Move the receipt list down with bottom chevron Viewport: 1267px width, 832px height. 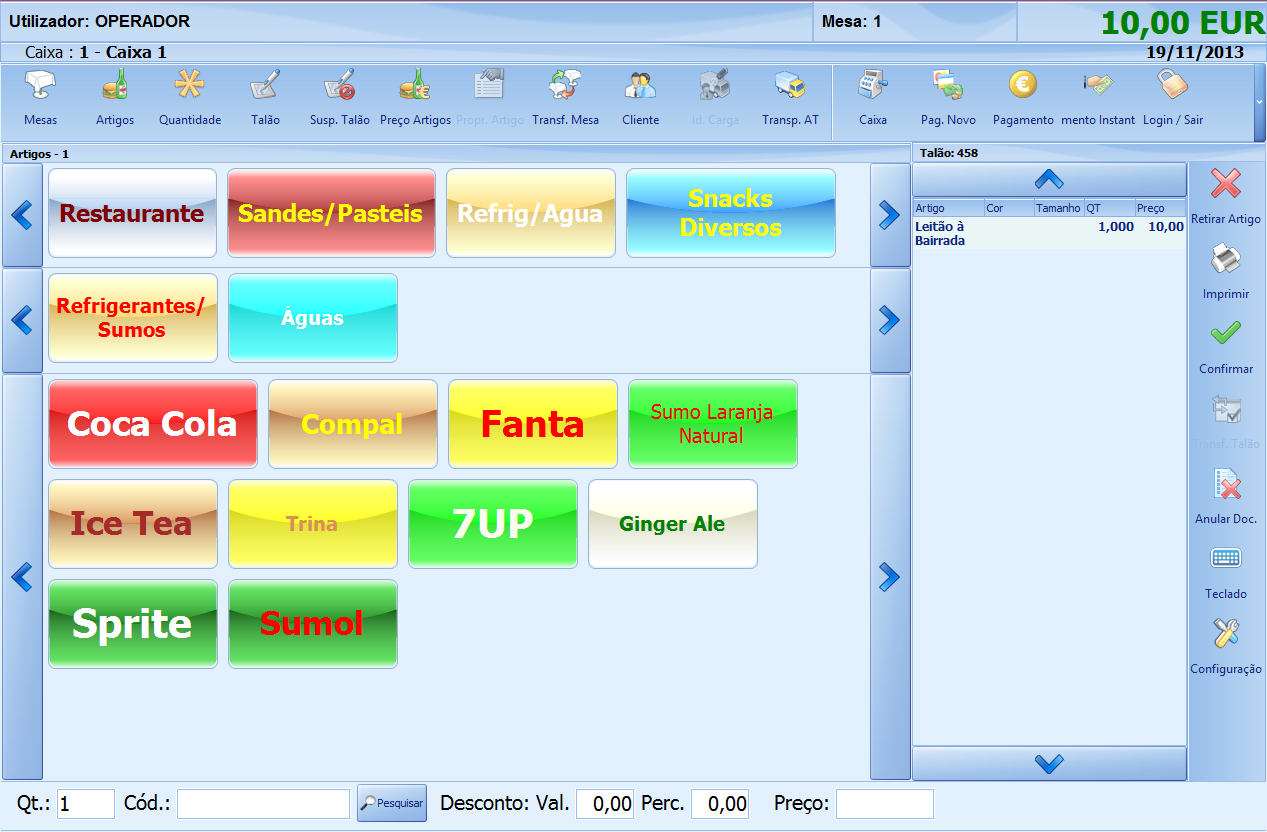1049,764
